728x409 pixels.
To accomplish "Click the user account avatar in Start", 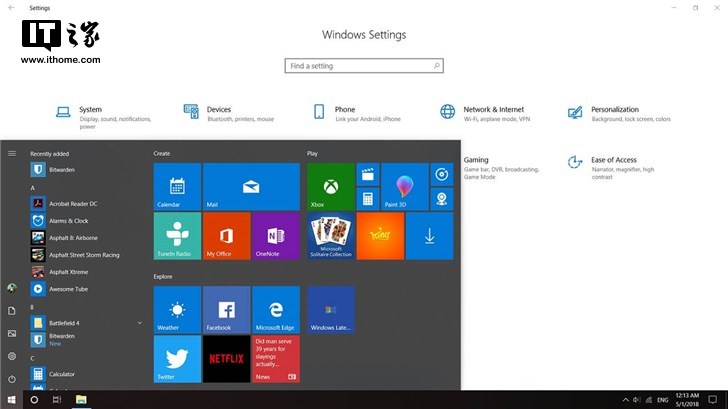I will pos(12,288).
